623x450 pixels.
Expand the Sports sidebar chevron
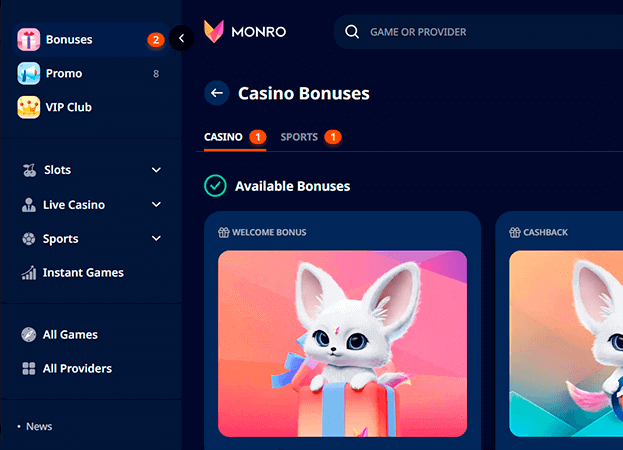tap(156, 238)
